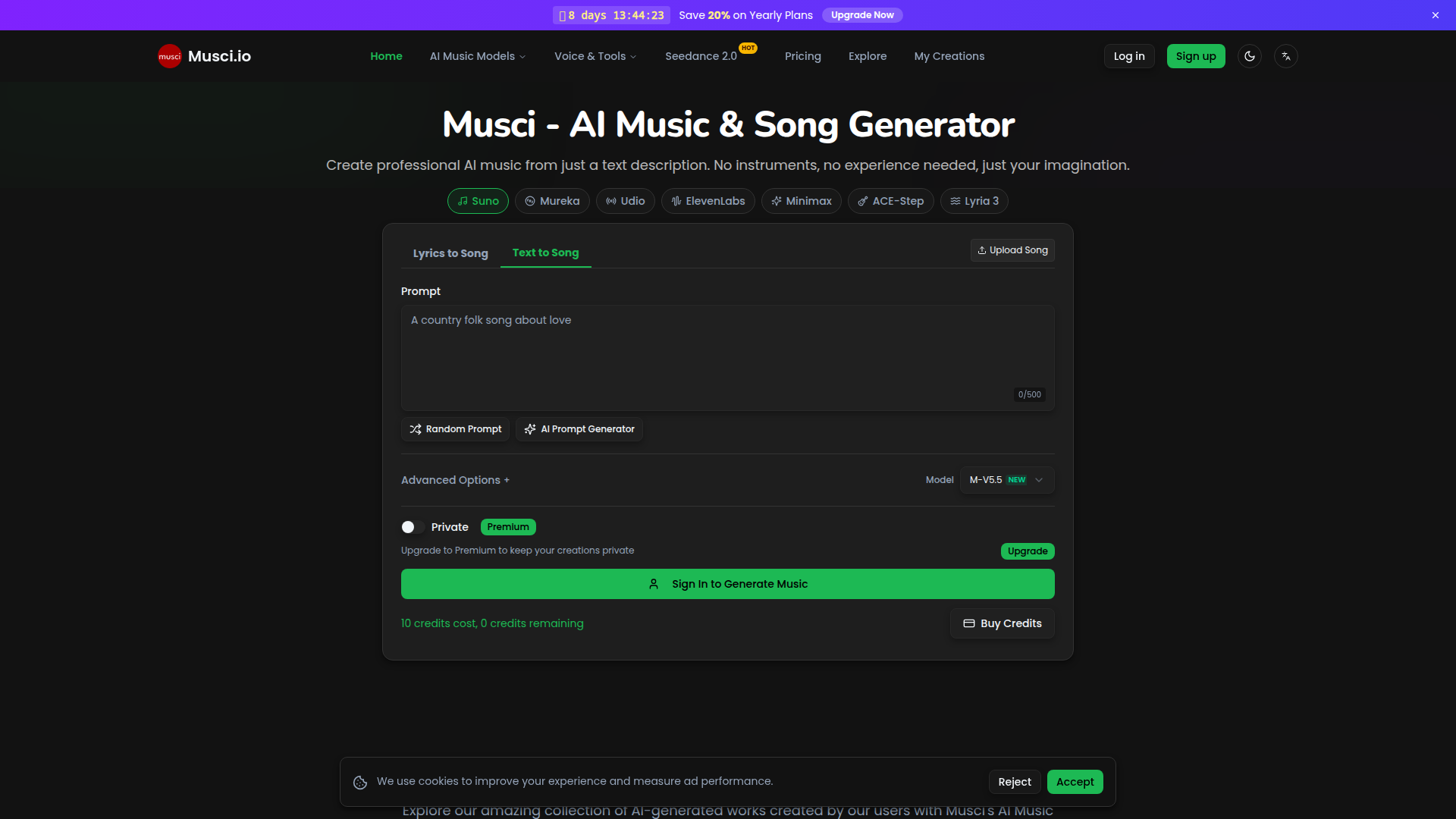Click the '10 credits cost, 0 credits remaining' text
Image resolution: width=1456 pixels, height=819 pixels.
pos(492,623)
